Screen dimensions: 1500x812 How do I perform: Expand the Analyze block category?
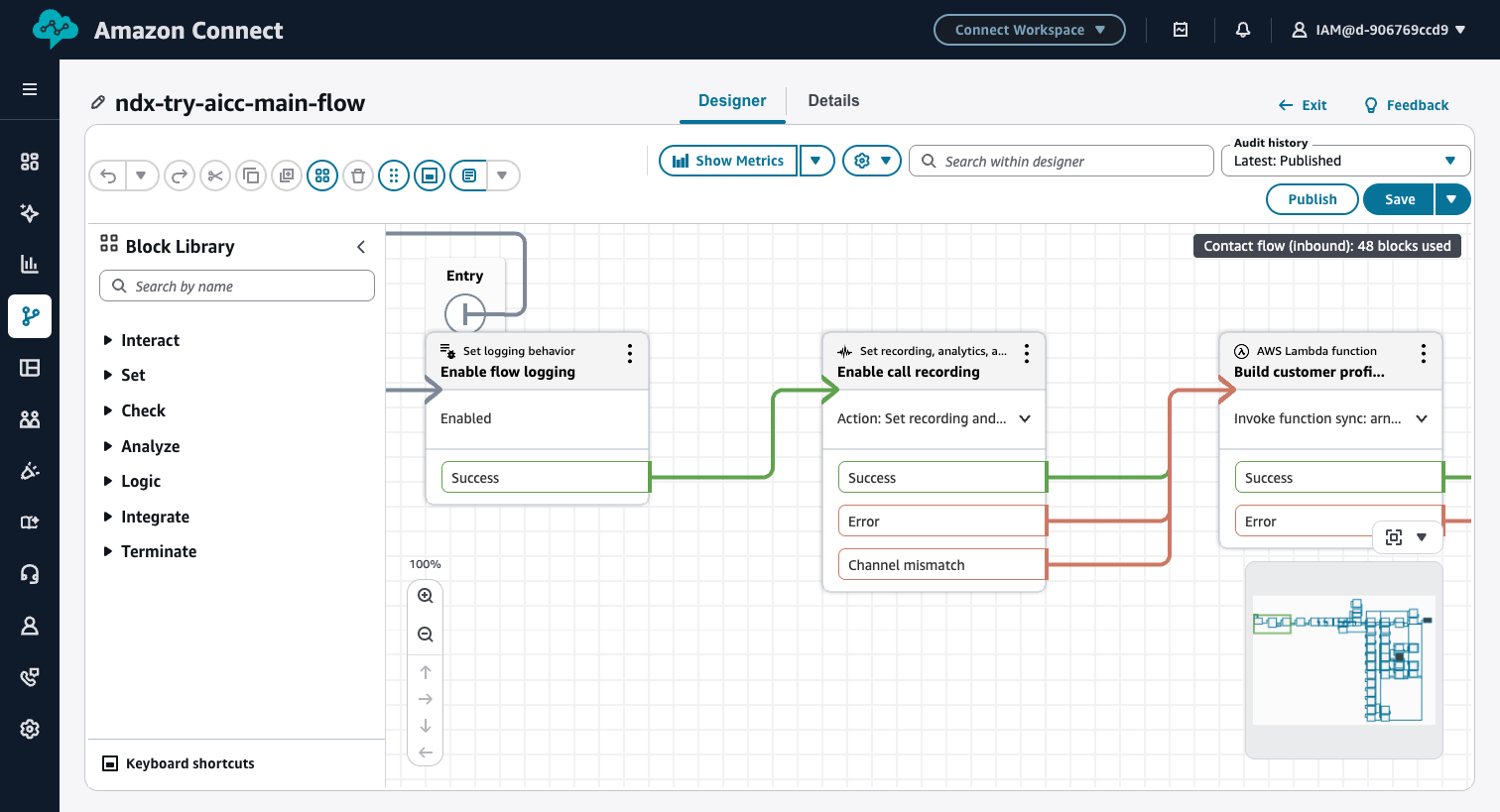tap(142, 446)
